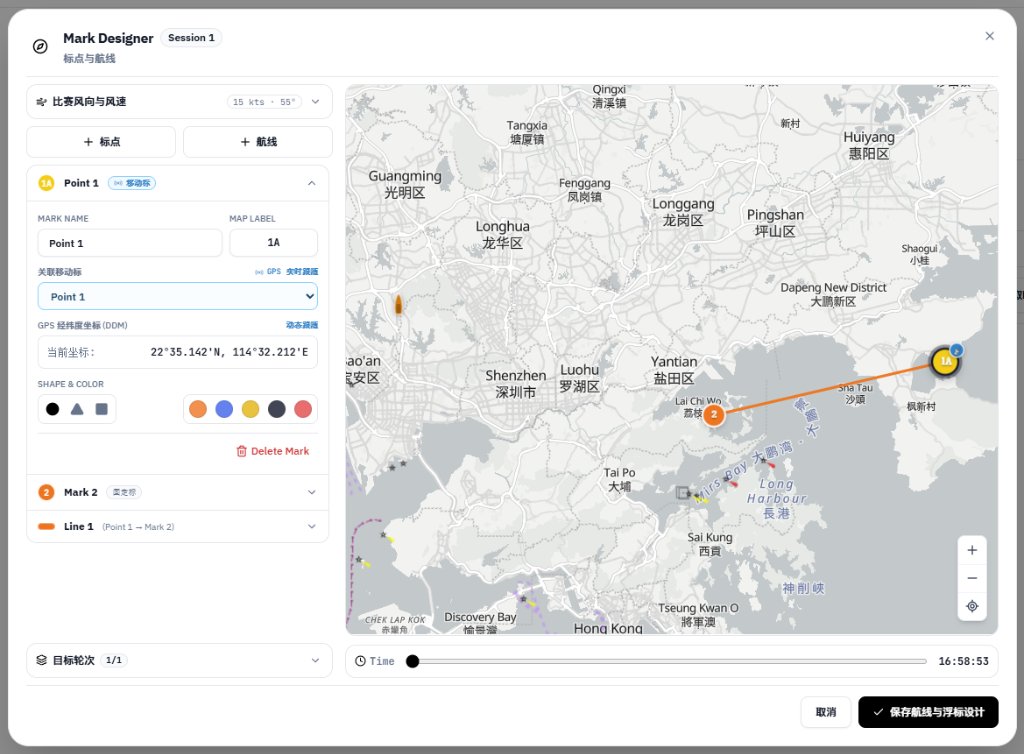Image resolution: width=1024 pixels, height=754 pixels.
Task: Click the GPS 实时跟踪 link
Action: tap(287, 272)
